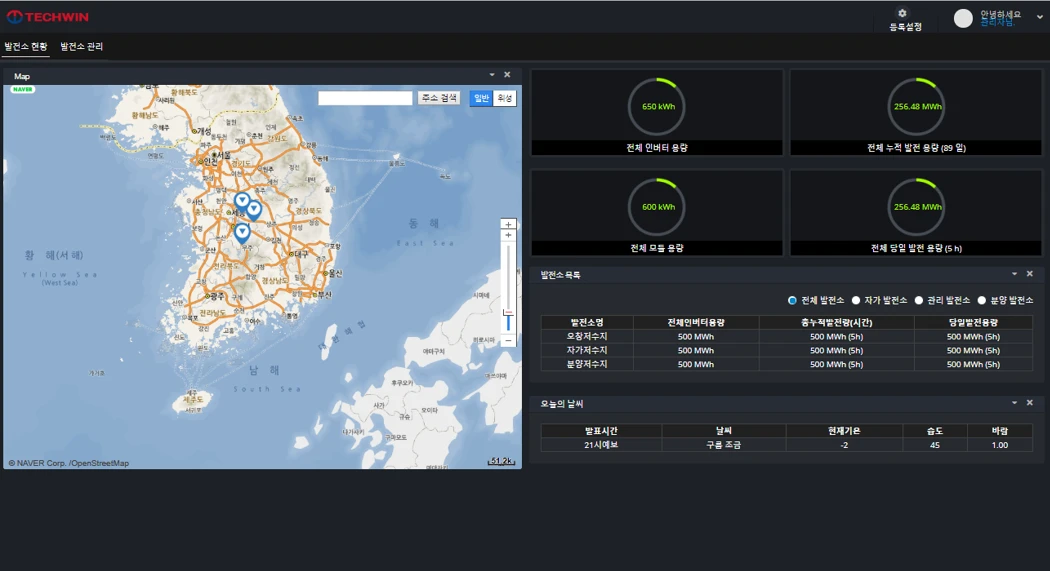Viewport: 1050px width, 571px height.
Task: Click the user profile avatar
Action: coord(963,18)
